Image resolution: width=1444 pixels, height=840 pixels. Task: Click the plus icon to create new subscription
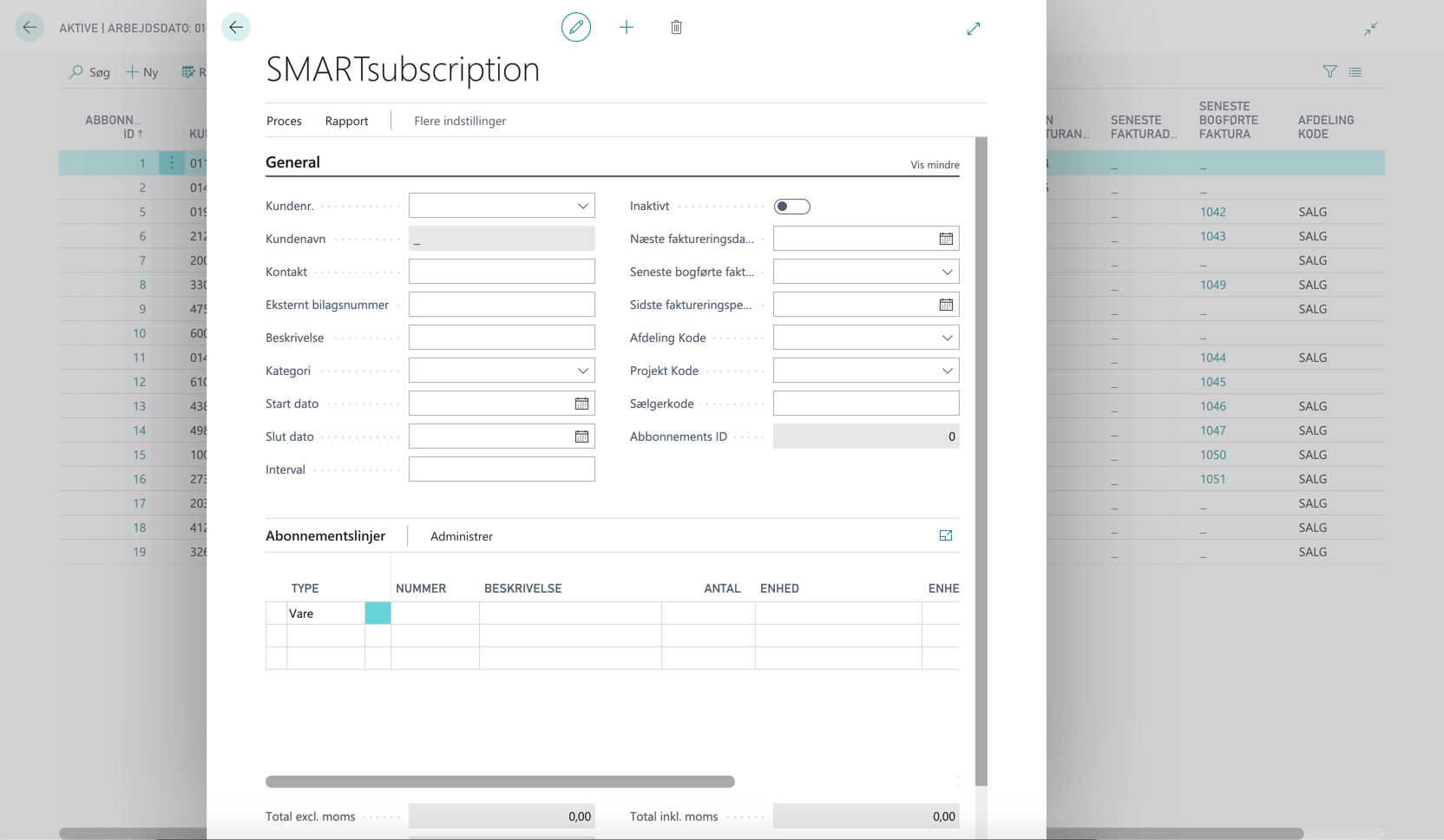(x=627, y=28)
